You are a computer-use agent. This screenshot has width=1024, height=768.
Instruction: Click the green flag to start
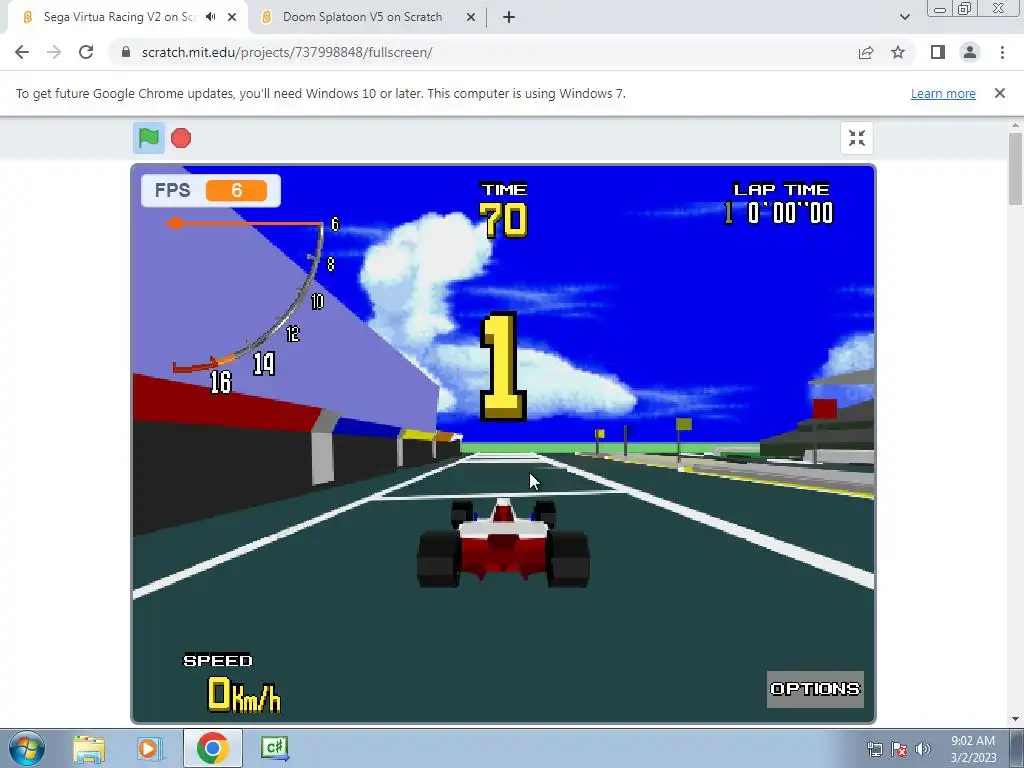coord(149,138)
